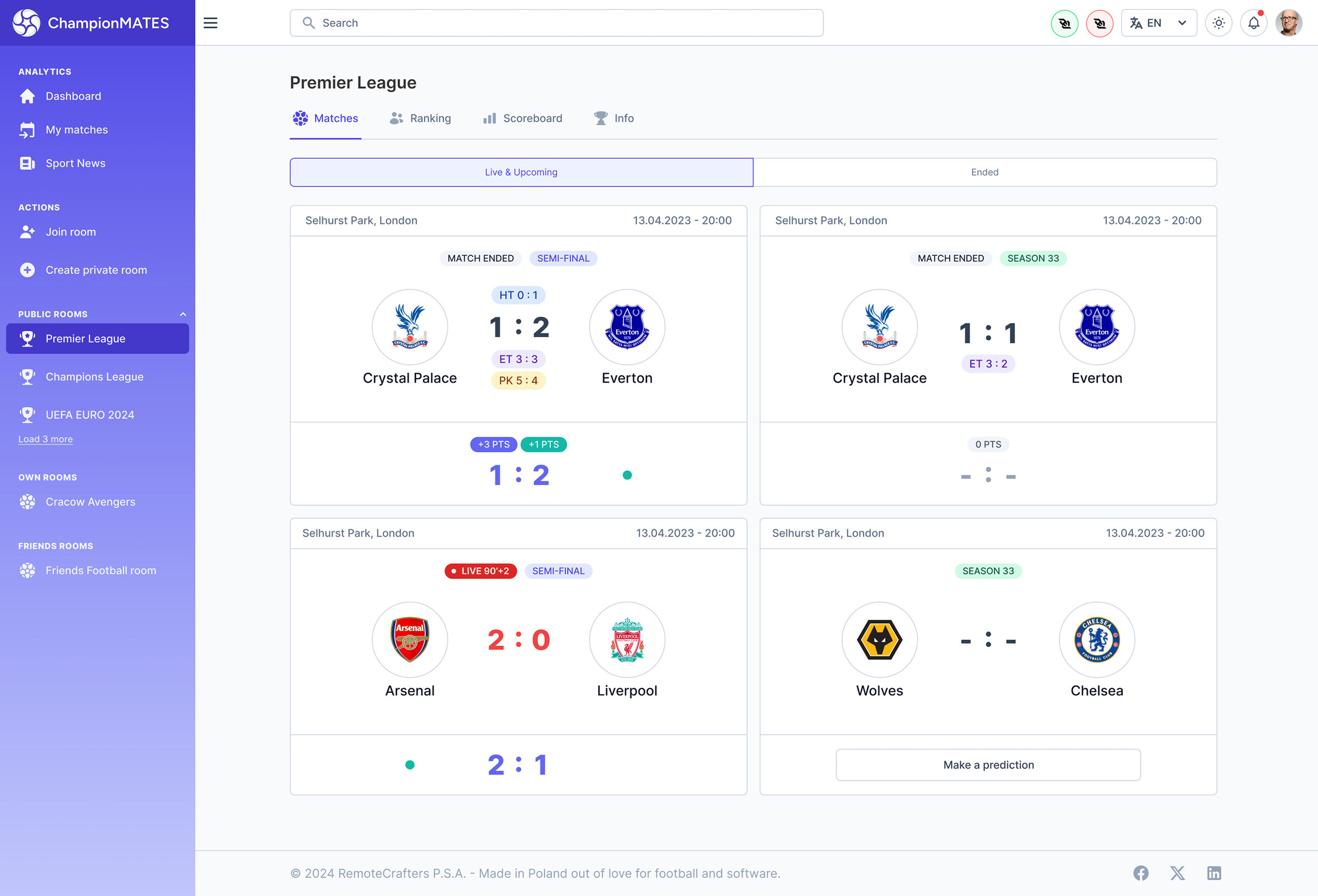Click the ET 3:3 extra time badge
Screen dimensions: 1318x896
tap(518, 360)
